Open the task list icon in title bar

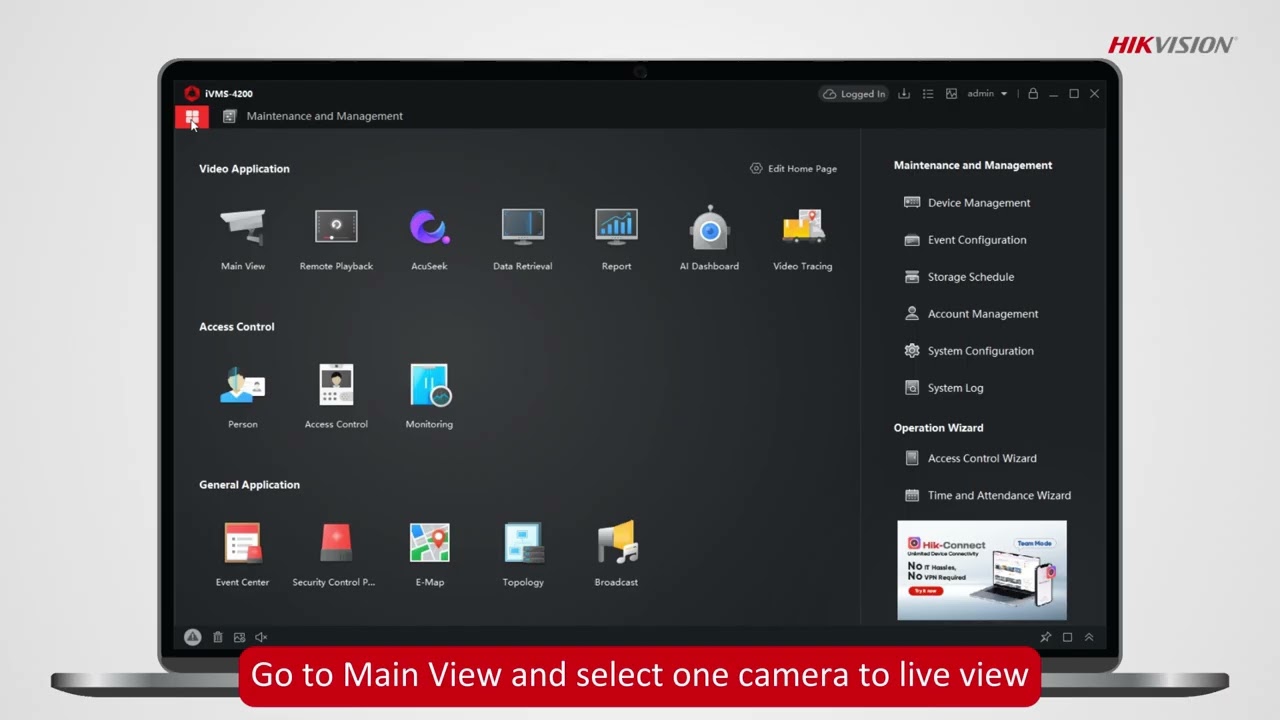click(x=928, y=94)
